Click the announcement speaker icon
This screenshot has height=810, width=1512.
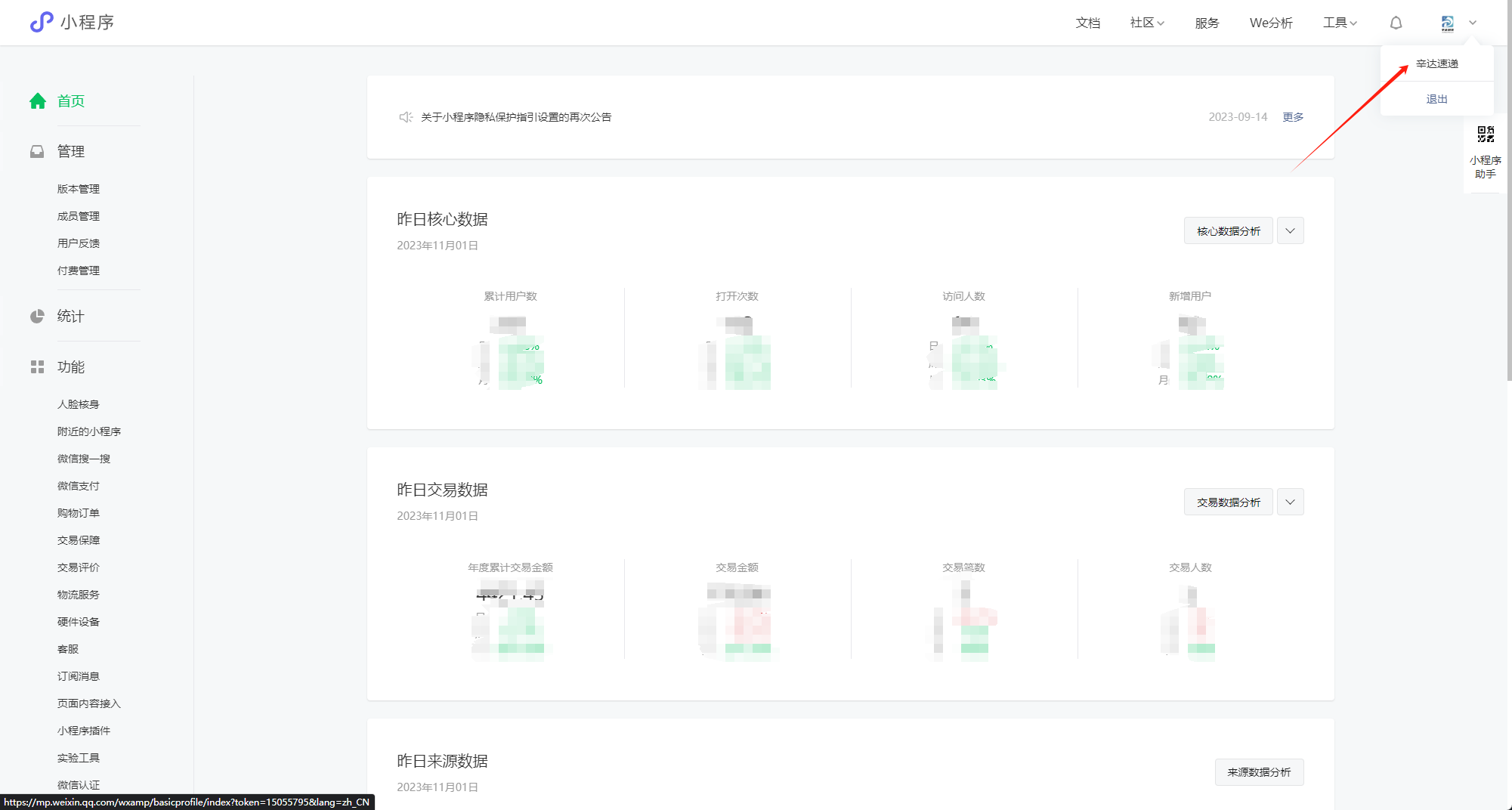[406, 117]
